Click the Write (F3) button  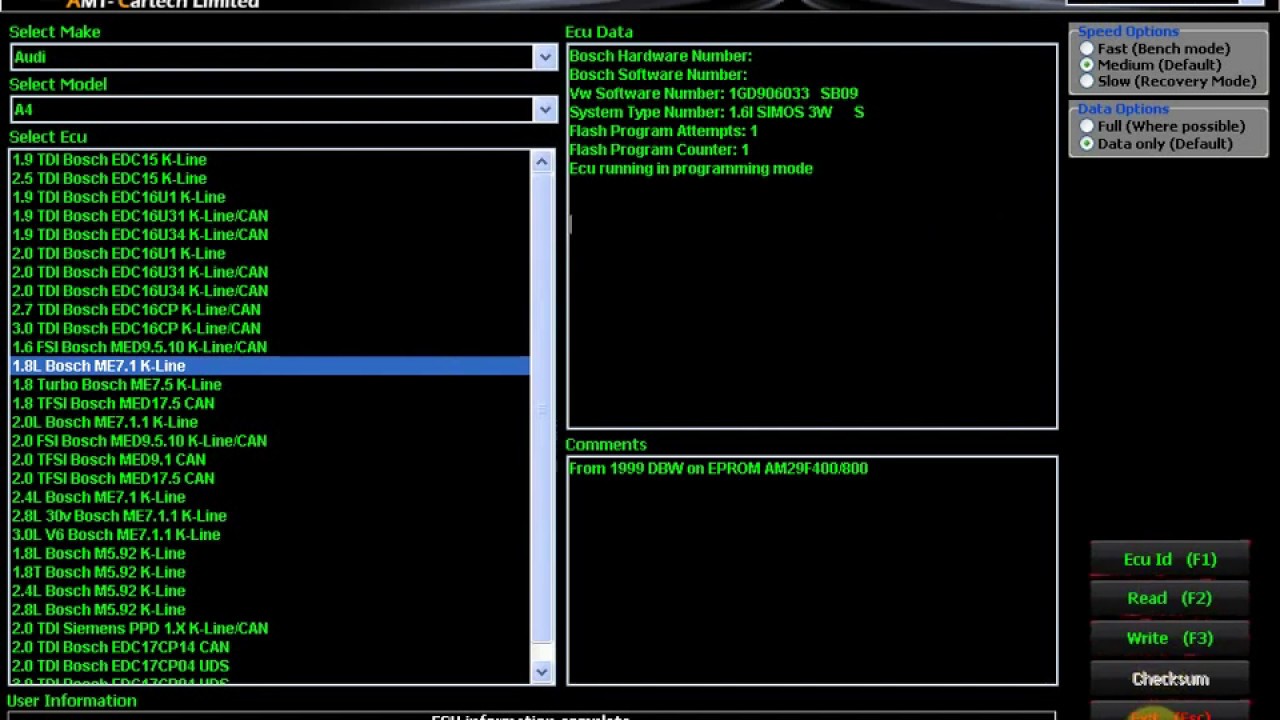1170,638
